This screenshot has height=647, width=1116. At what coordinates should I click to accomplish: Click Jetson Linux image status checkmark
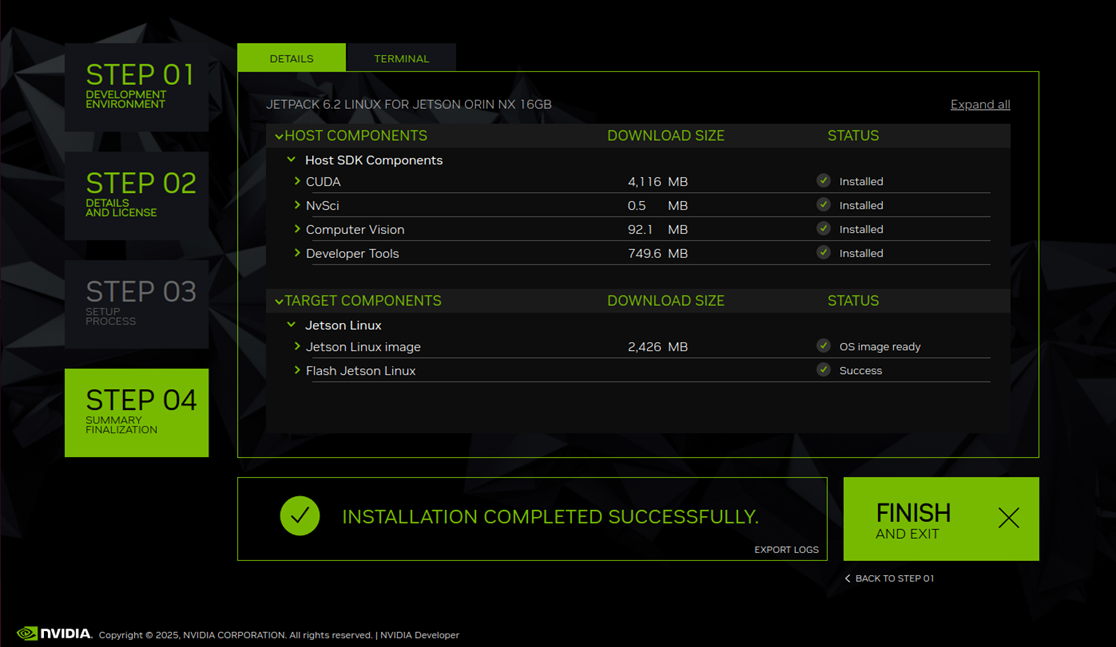(x=823, y=346)
